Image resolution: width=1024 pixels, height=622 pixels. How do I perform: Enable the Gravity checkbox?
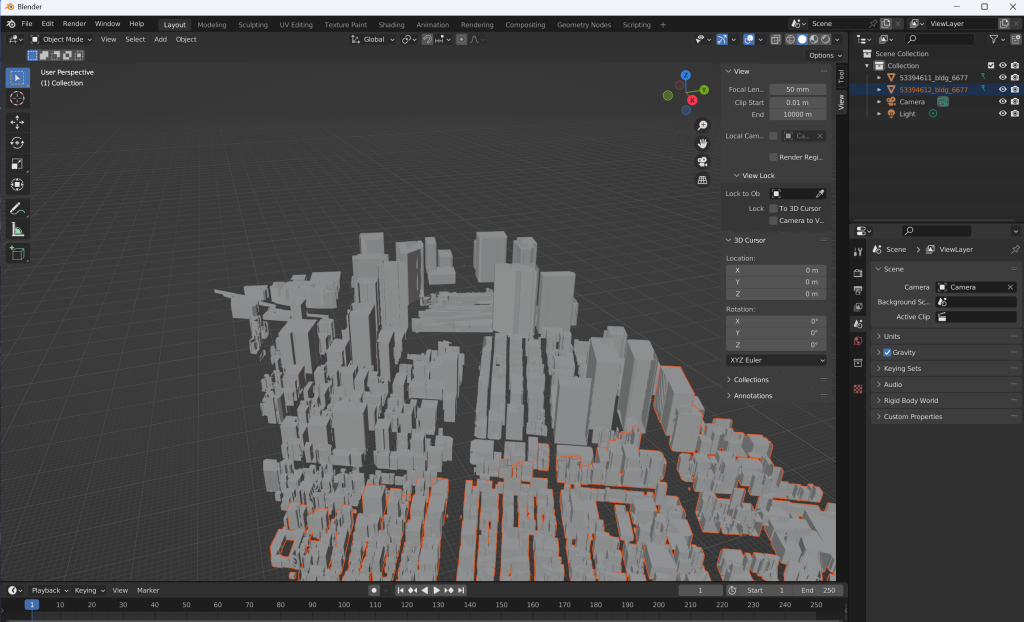click(x=887, y=352)
